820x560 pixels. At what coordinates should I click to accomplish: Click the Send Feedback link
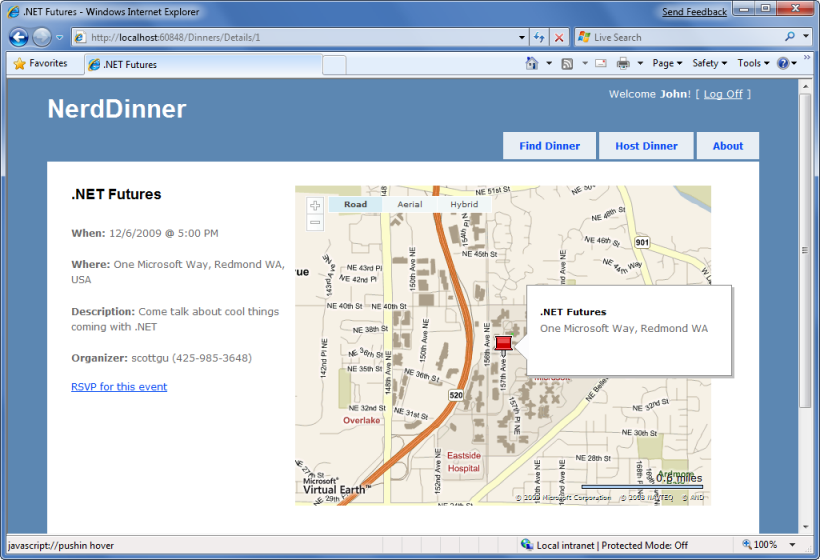point(694,12)
